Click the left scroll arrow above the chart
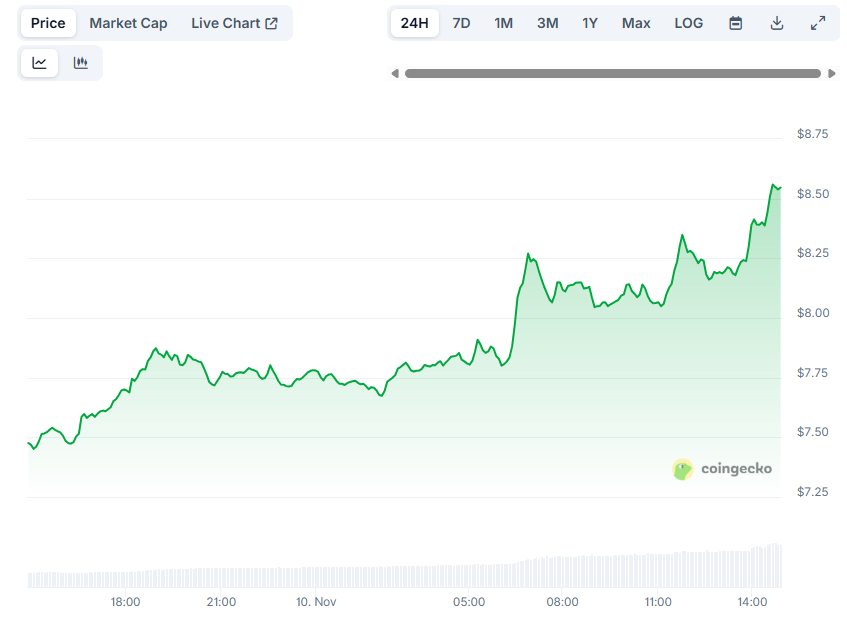The height and width of the screenshot is (632, 847). 395,72
